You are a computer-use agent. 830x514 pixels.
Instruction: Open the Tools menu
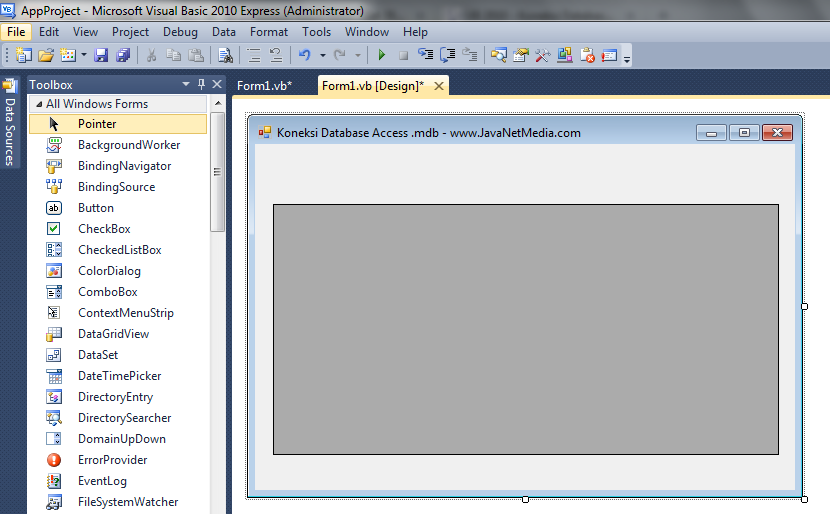(x=317, y=32)
